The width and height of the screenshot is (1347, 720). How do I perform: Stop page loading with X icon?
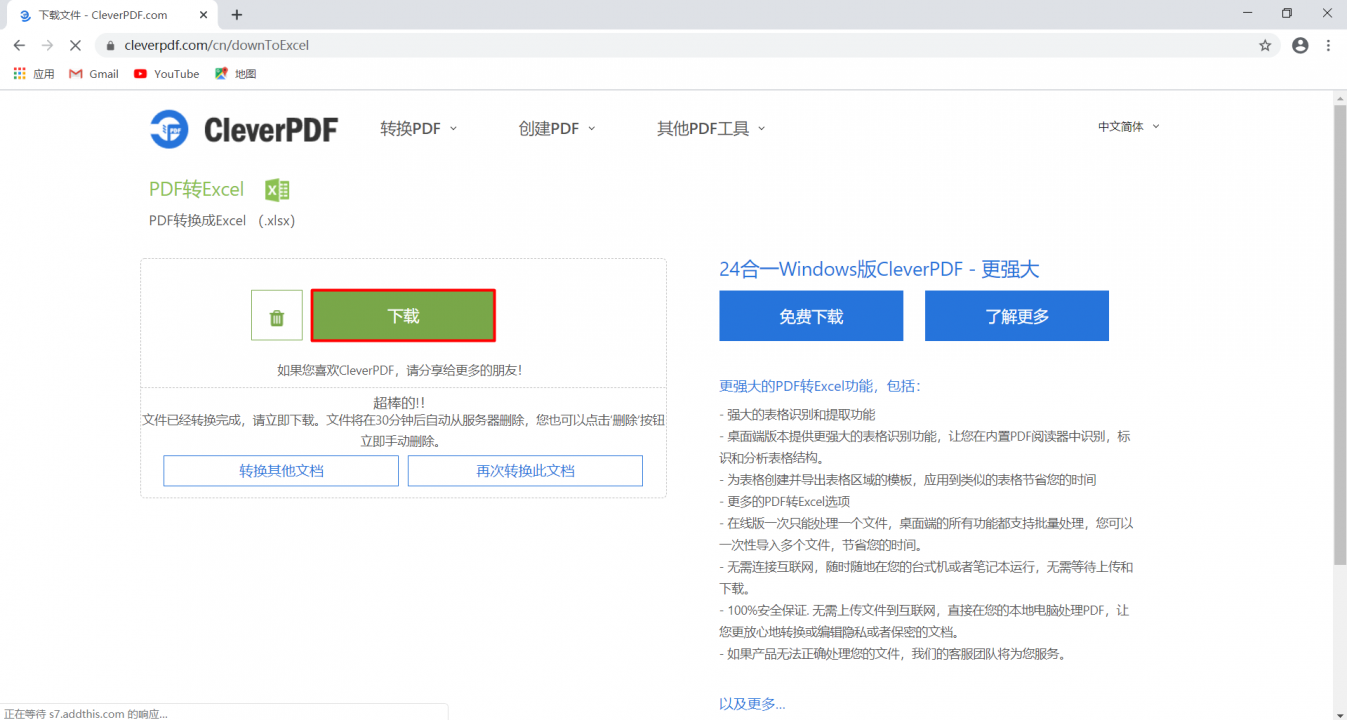click(x=75, y=45)
